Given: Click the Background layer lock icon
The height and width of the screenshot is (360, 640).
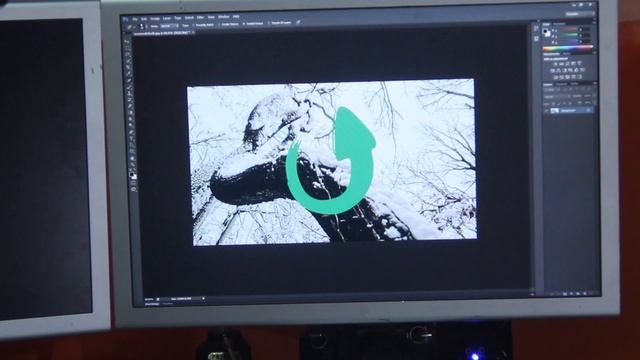Looking at the screenshot, I should point(588,110).
